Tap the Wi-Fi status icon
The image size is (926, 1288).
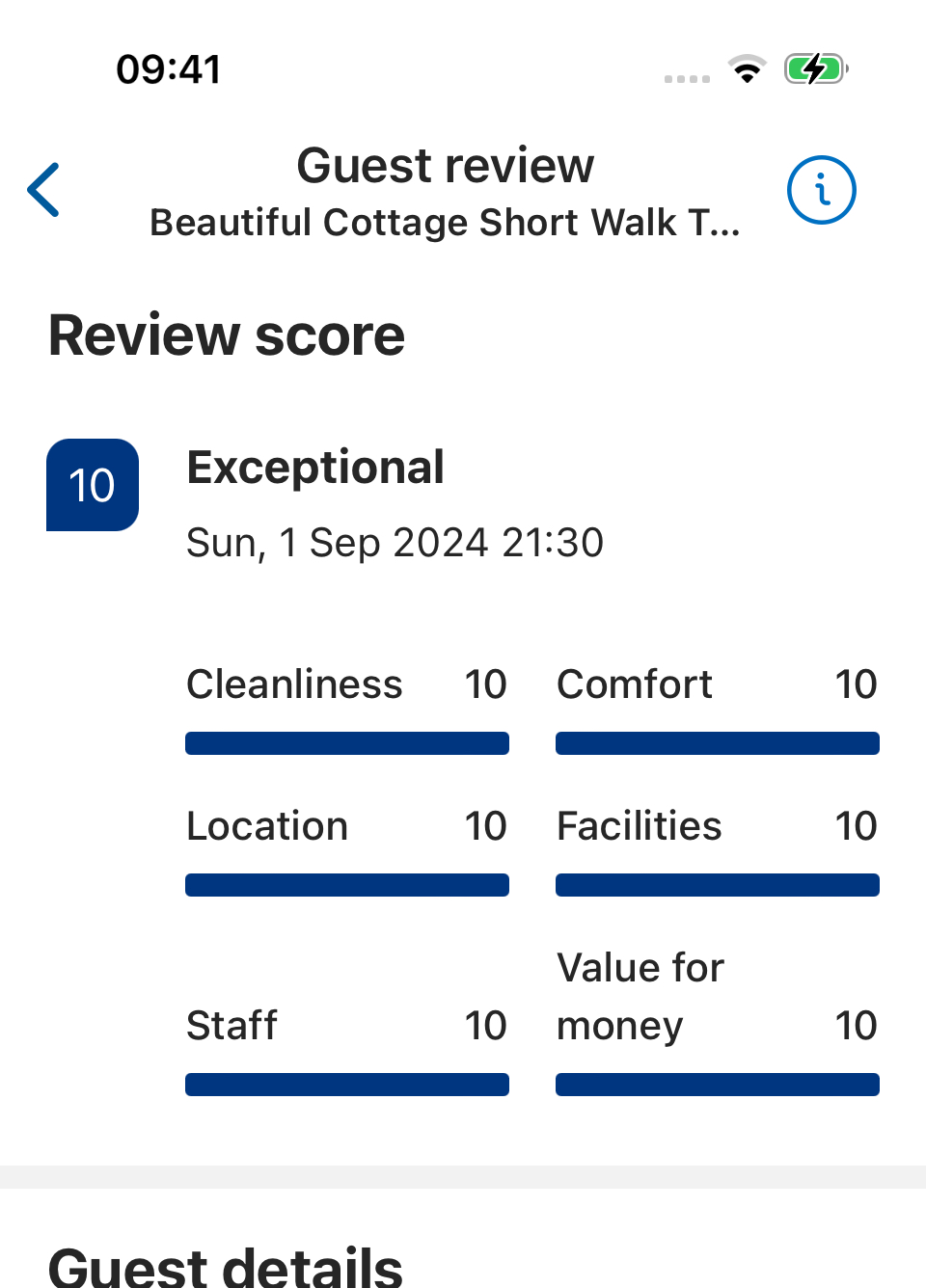tap(747, 69)
